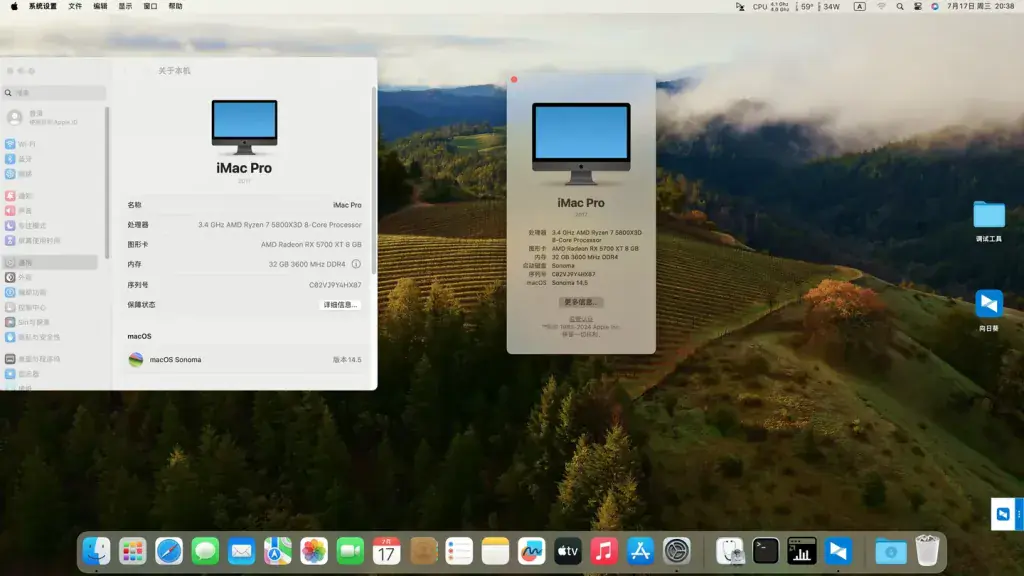Launch the Apple TV app in the Dock

pyautogui.click(x=568, y=551)
